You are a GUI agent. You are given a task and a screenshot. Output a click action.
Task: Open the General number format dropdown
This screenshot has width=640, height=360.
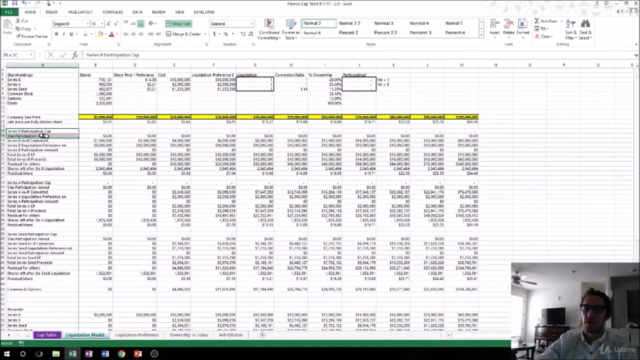(x=251, y=24)
